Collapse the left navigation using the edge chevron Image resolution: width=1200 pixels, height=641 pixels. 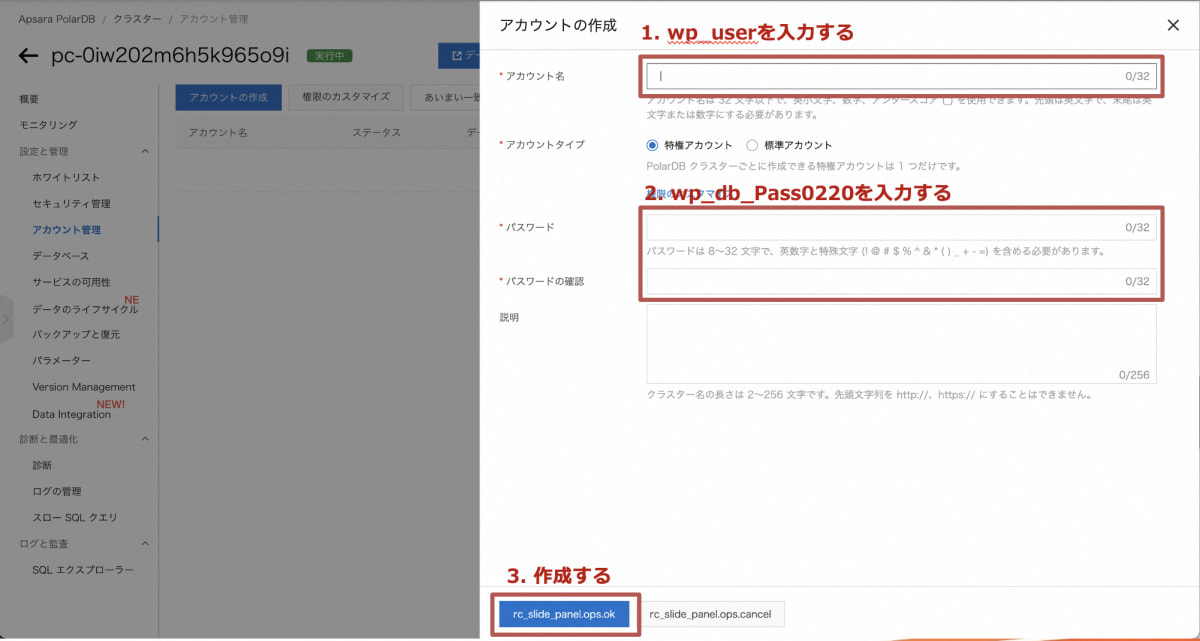8,320
